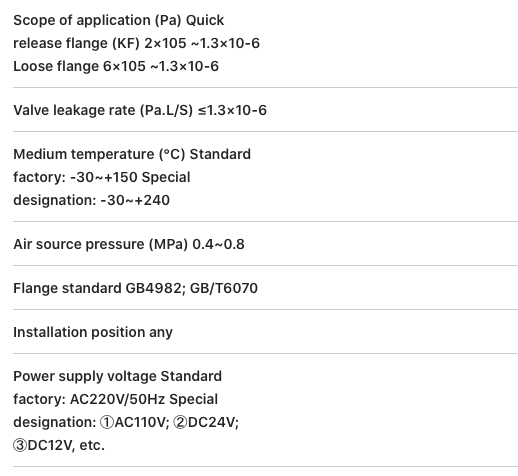Click the 'GB4982;' standard text

tap(156, 288)
